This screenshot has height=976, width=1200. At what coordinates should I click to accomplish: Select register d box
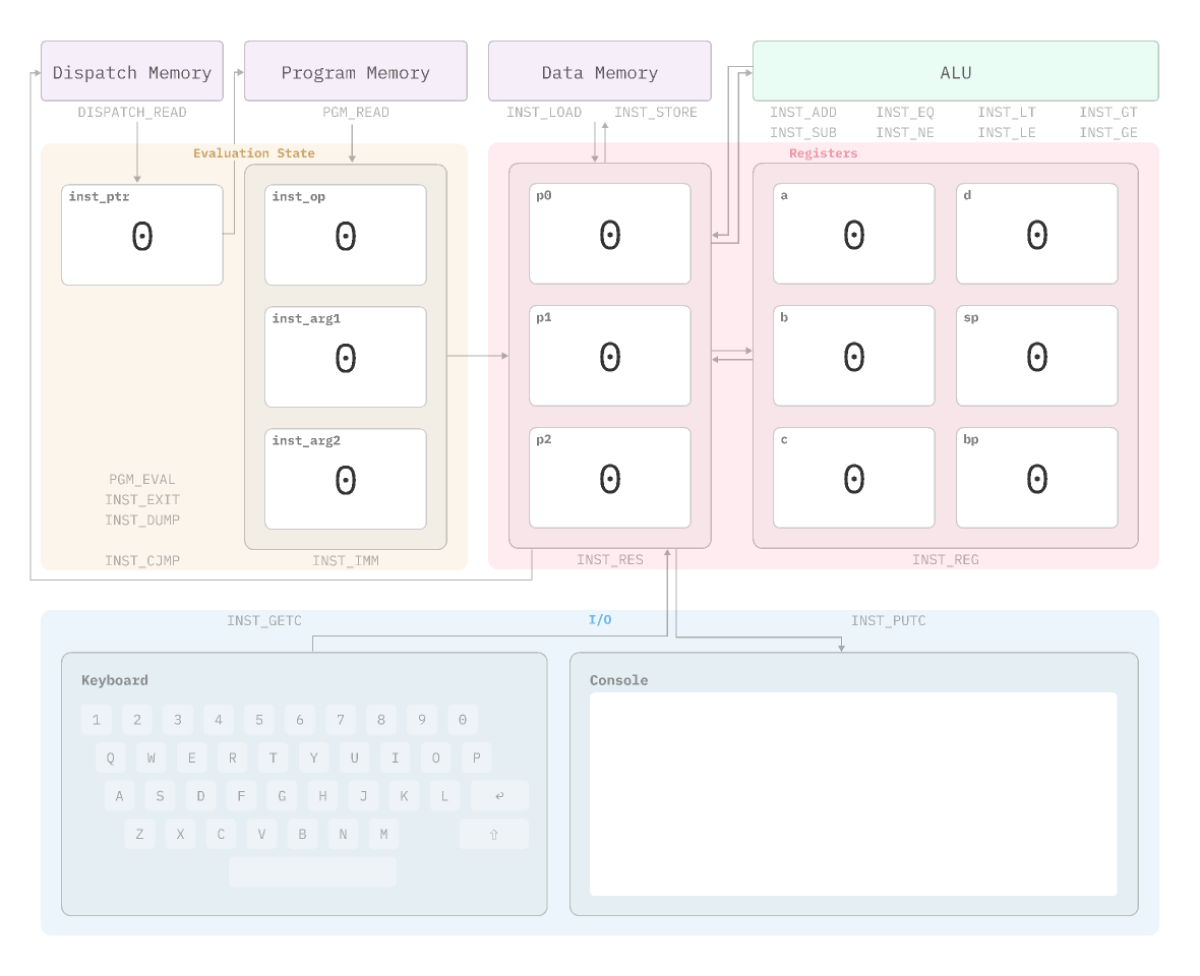[1037, 233]
